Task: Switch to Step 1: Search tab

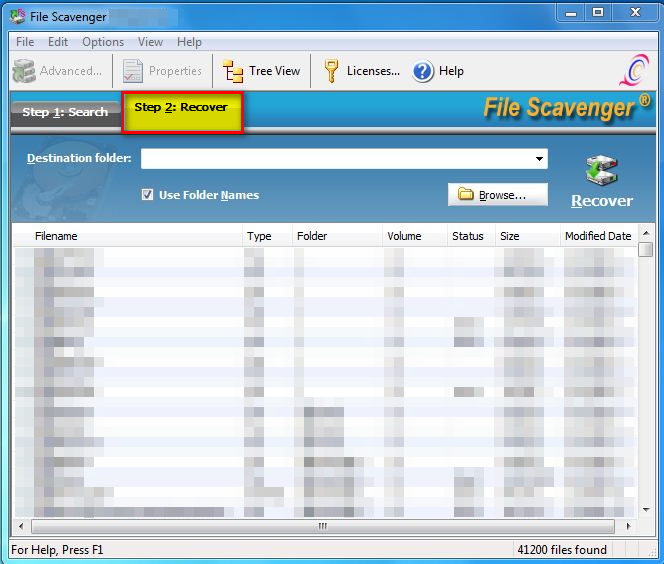Action: [66, 113]
